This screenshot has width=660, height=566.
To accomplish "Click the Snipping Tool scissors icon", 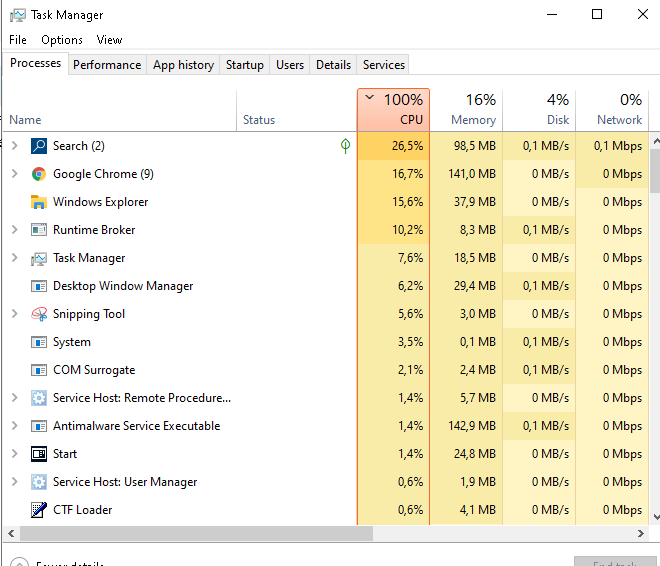I will pyautogui.click(x=39, y=314).
